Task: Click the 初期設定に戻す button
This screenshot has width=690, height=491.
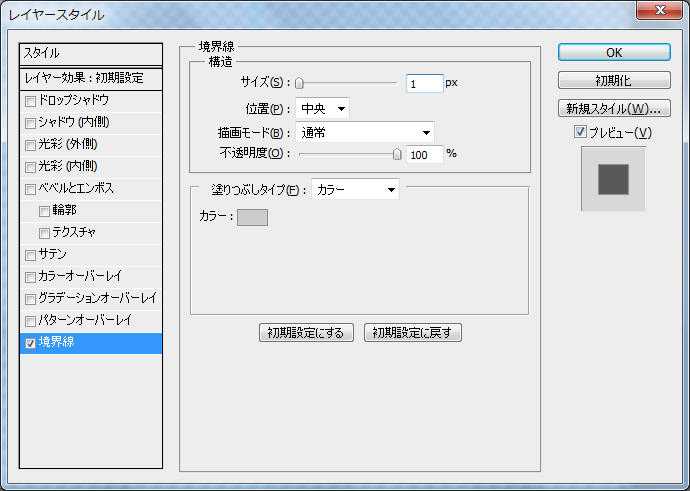Action: pos(413,333)
